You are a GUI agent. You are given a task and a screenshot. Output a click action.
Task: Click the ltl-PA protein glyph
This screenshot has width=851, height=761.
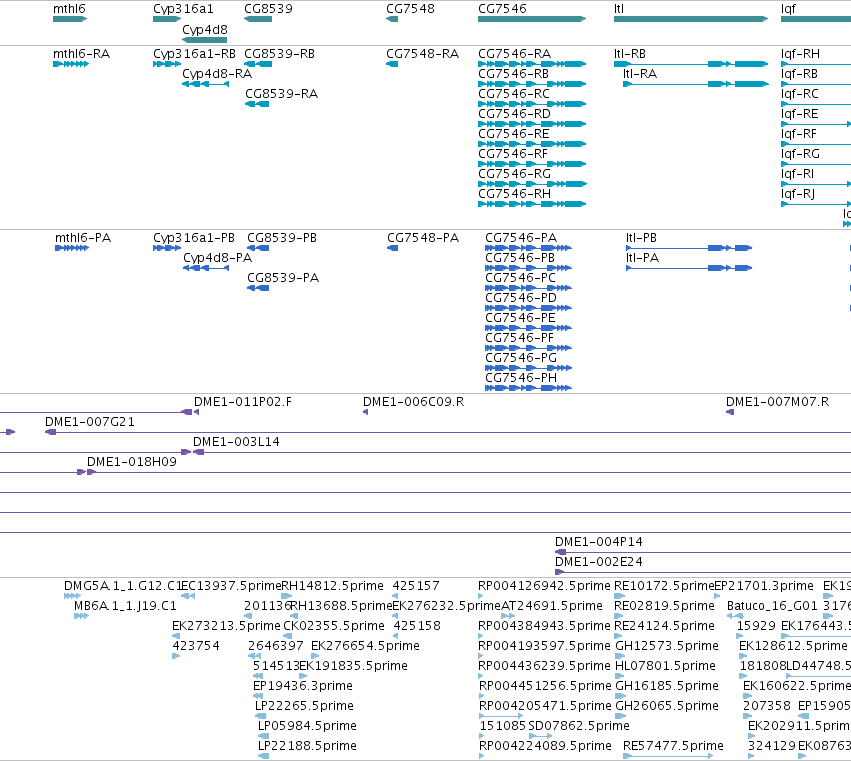point(689,268)
